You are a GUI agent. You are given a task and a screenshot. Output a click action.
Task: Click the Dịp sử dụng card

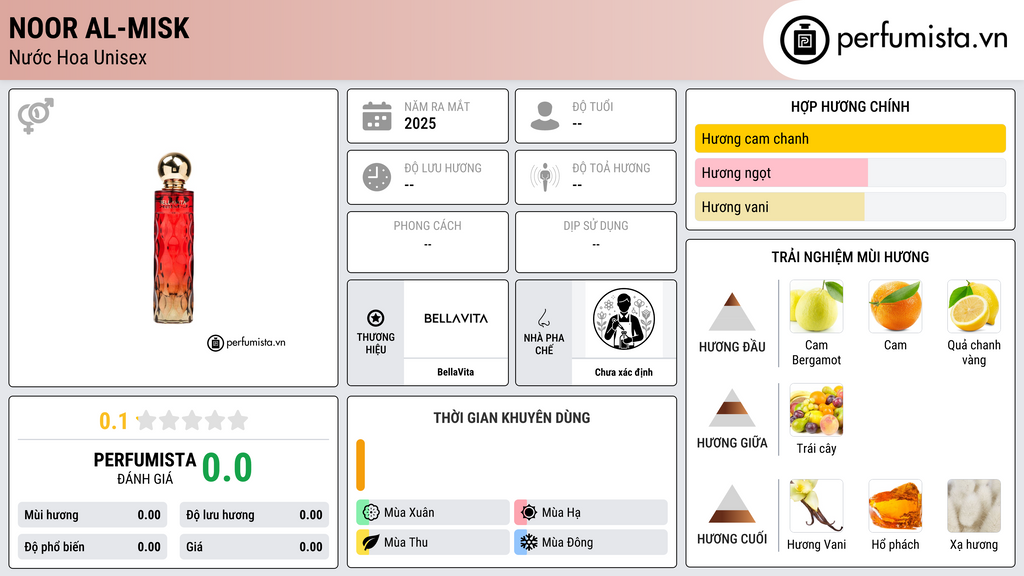click(x=596, y=242)
